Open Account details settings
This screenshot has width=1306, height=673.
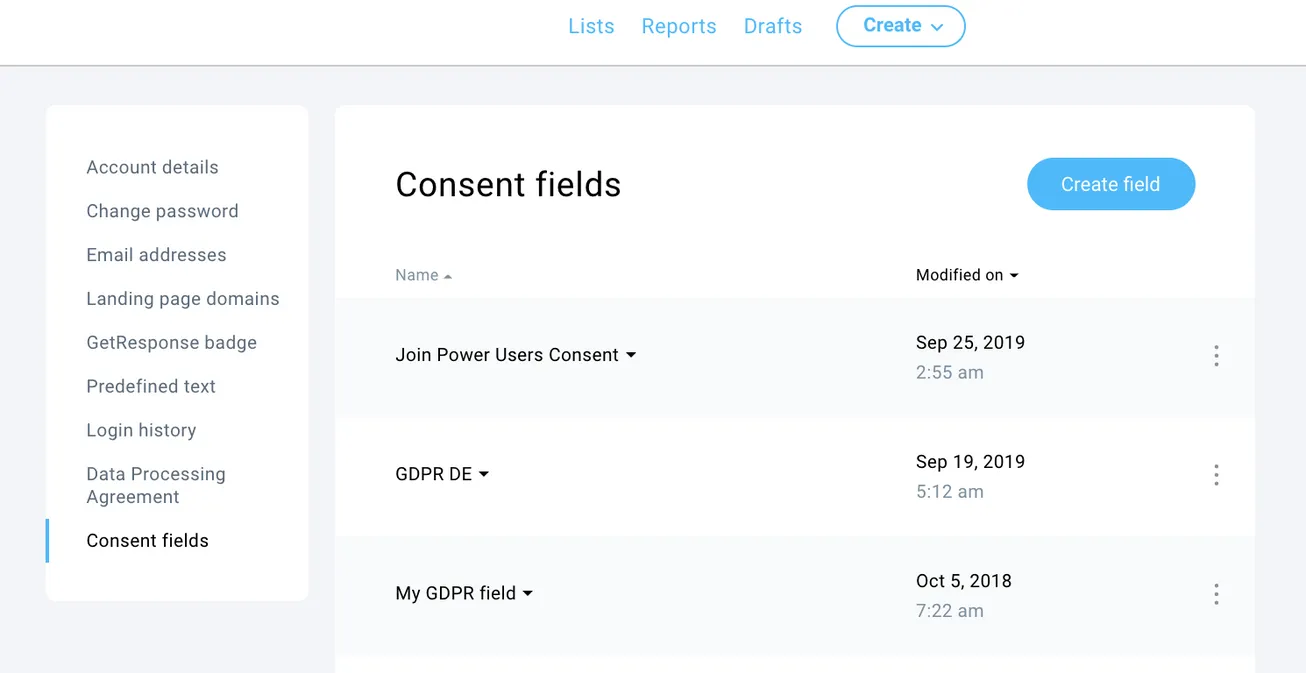152,167
